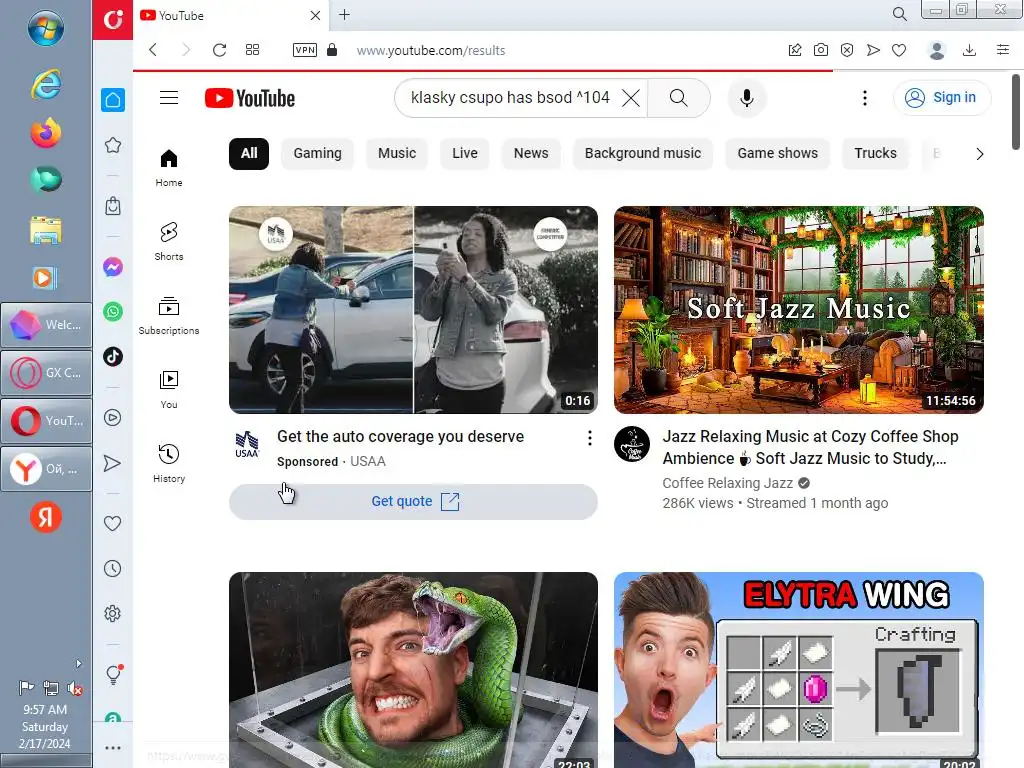1024x768 pixels.
Task: Open Shorts in YouTube mini guide
Action: [x=169, y=242]
